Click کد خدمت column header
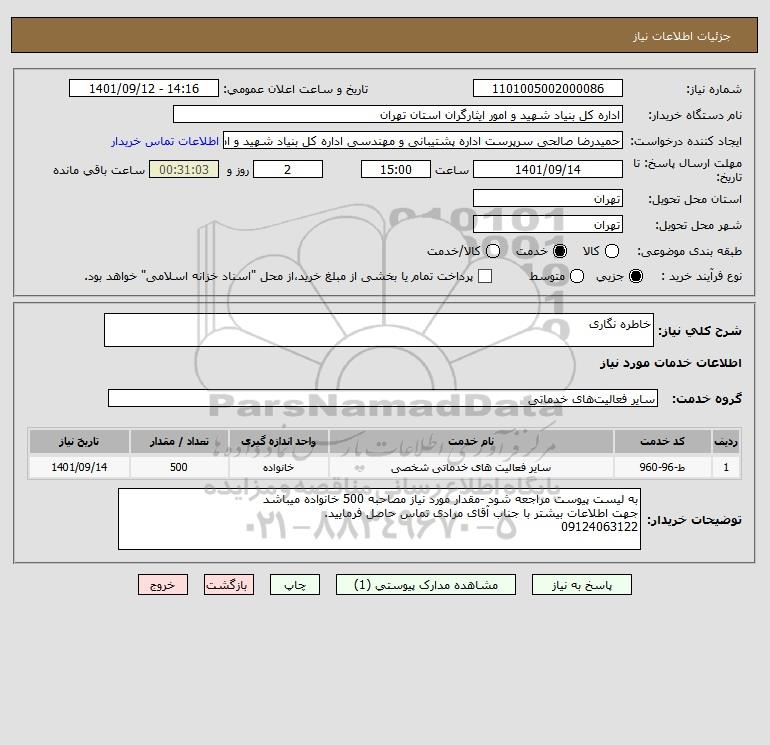This screenshot has height=745, width=770. tap(662, 441)
